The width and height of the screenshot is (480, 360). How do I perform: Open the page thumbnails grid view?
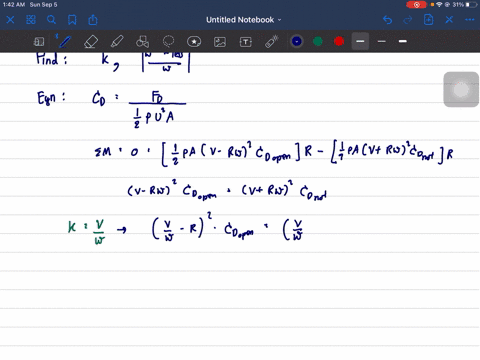[31, 20]
